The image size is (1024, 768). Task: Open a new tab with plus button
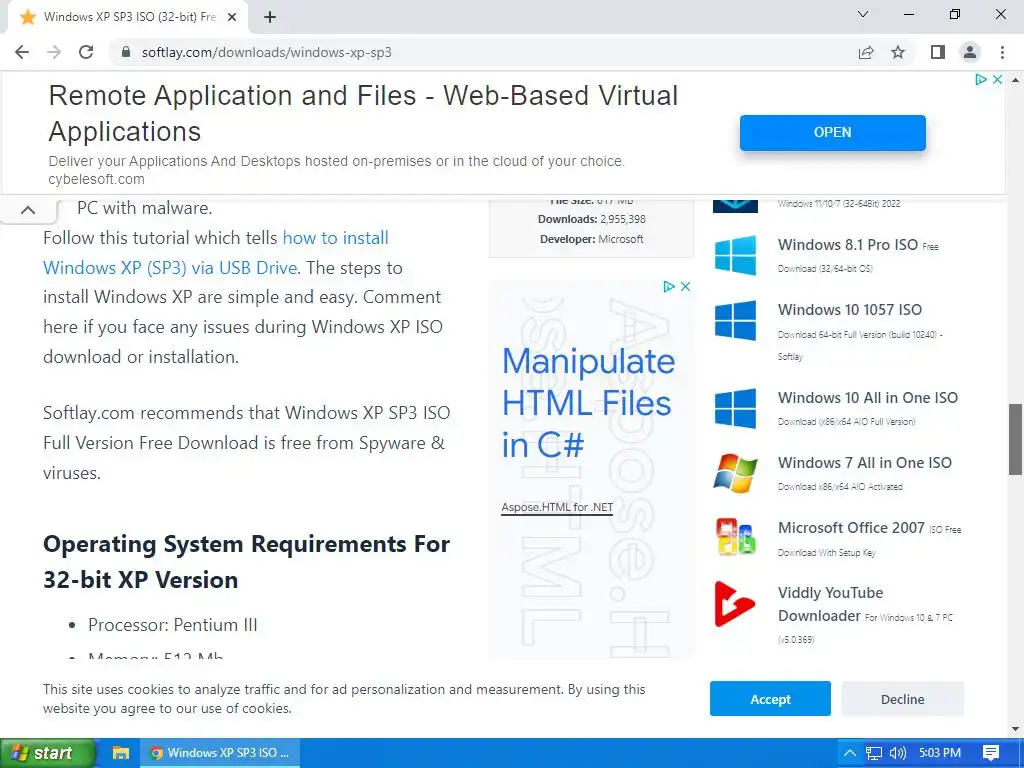pos(270,18)
